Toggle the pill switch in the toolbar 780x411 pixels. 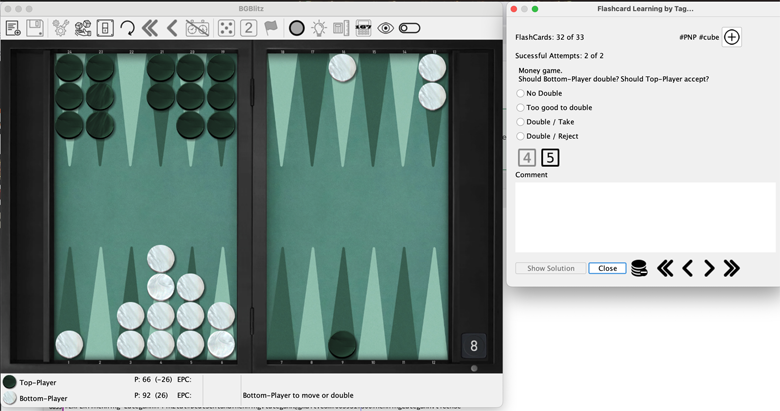[x=409, y=28]
